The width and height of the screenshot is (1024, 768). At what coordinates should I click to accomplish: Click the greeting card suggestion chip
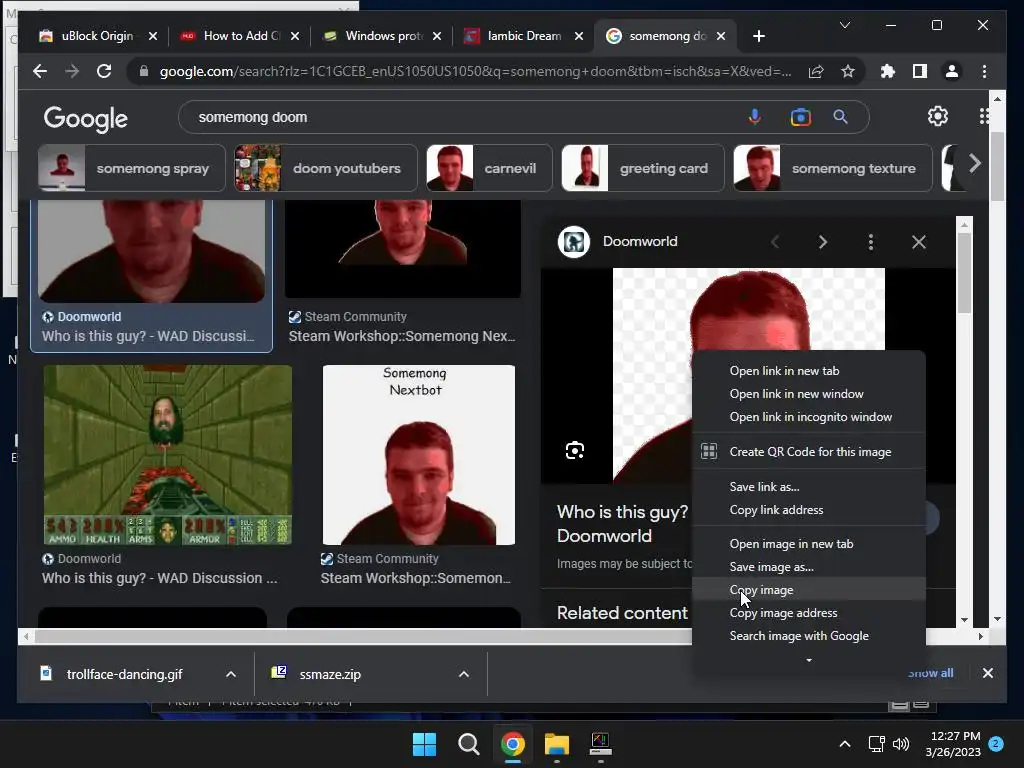643,168
